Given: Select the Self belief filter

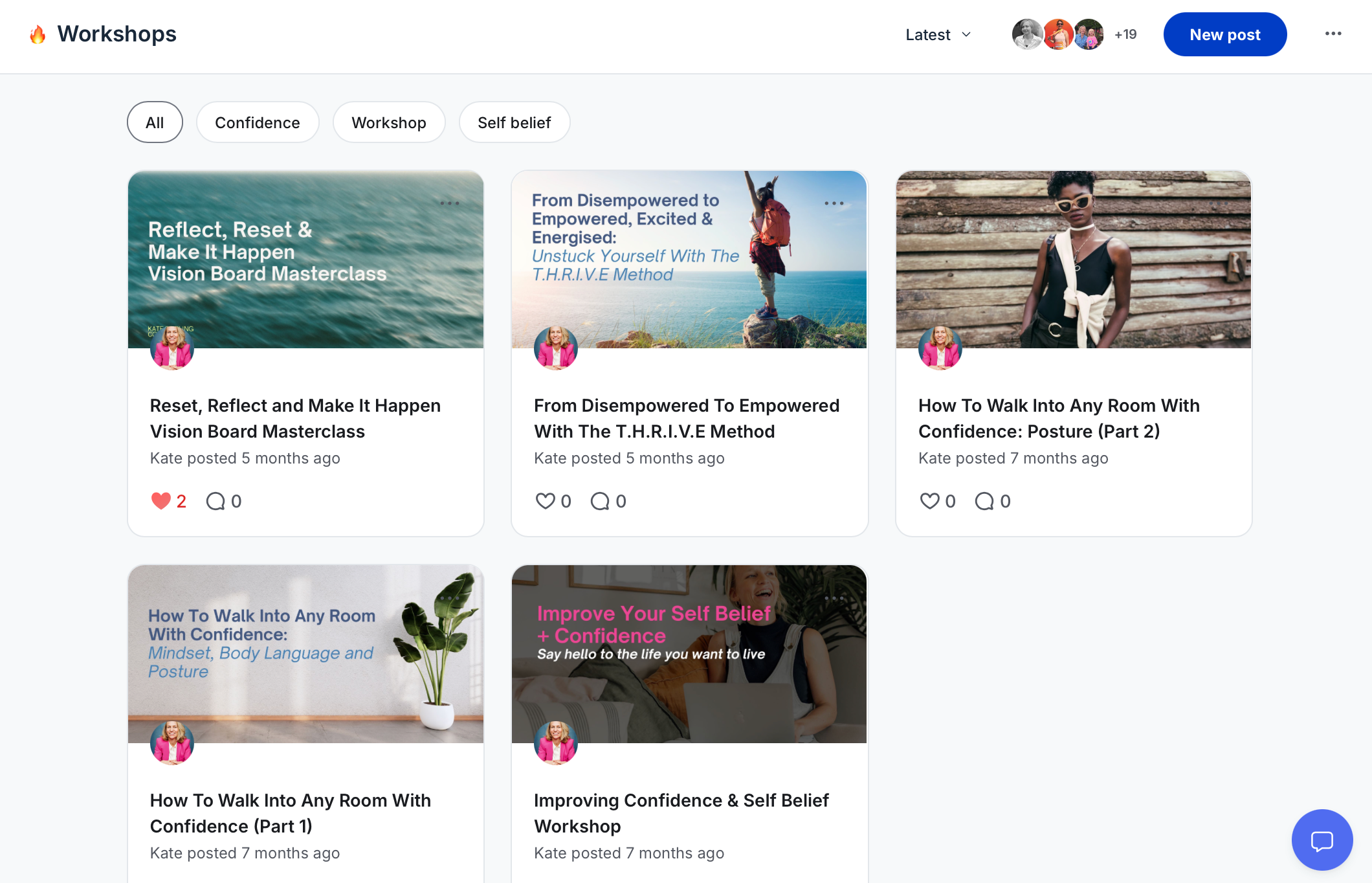Looking at the screenshot, I should (x=514, y=122).
